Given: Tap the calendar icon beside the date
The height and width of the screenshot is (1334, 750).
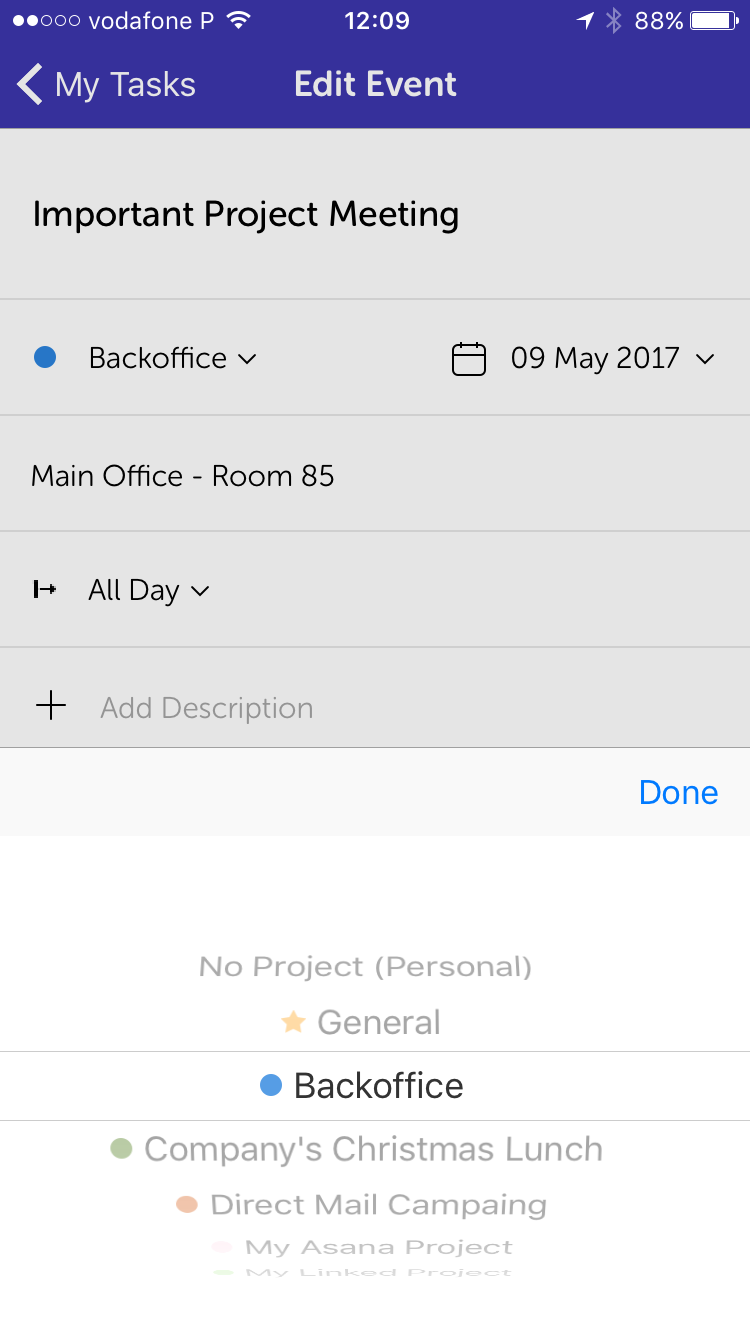Looking at the screenshot, I should pyautogui.click(x=469, y=358).
